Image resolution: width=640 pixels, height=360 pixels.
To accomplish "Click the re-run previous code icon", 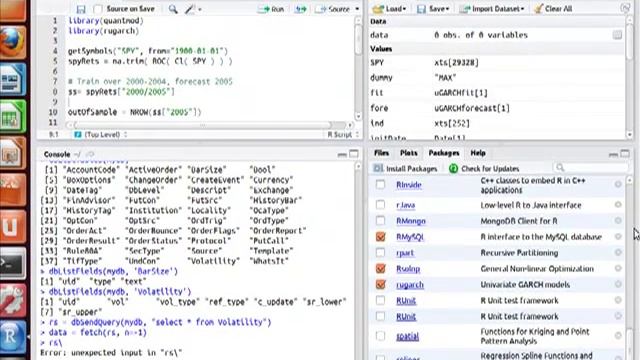I will pos(300,9).
